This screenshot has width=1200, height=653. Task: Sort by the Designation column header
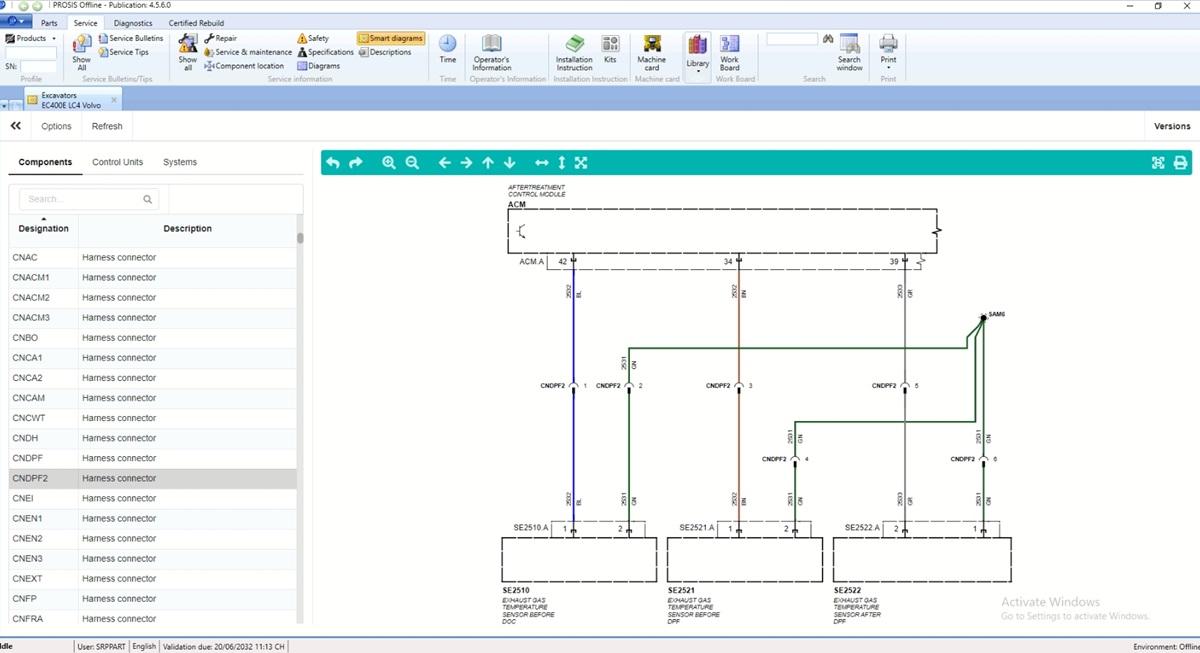click(x=44, y=228)
